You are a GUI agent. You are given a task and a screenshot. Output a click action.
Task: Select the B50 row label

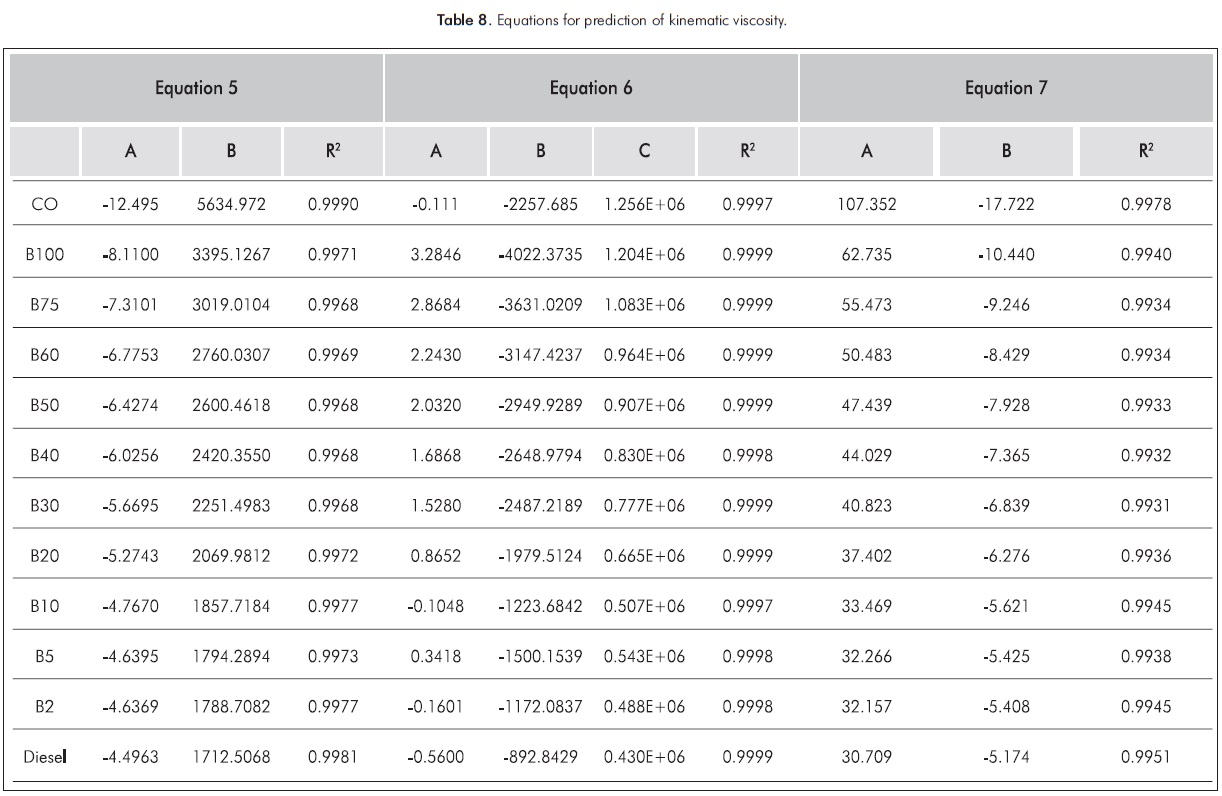pos(45,406)
